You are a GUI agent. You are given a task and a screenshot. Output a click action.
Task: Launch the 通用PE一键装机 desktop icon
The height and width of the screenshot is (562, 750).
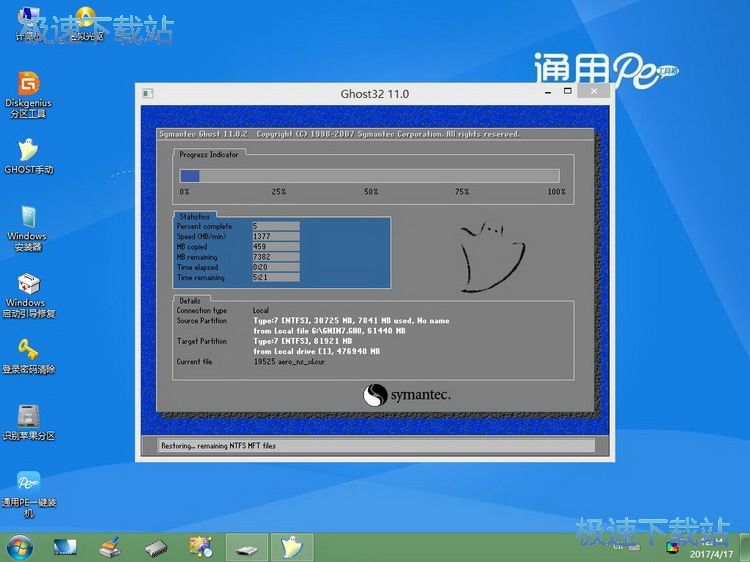[x=29, y=495]
